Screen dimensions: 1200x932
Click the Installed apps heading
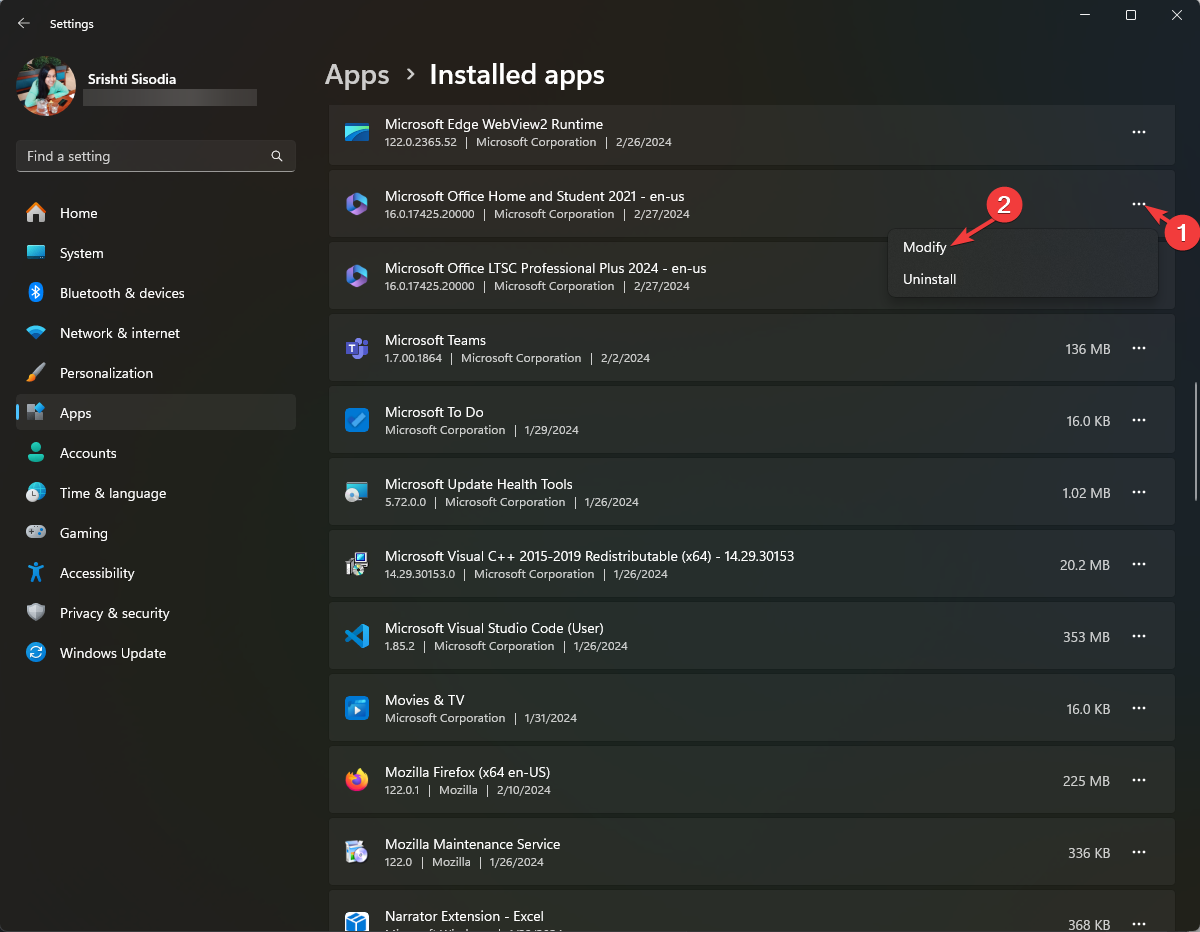[517, 75]
